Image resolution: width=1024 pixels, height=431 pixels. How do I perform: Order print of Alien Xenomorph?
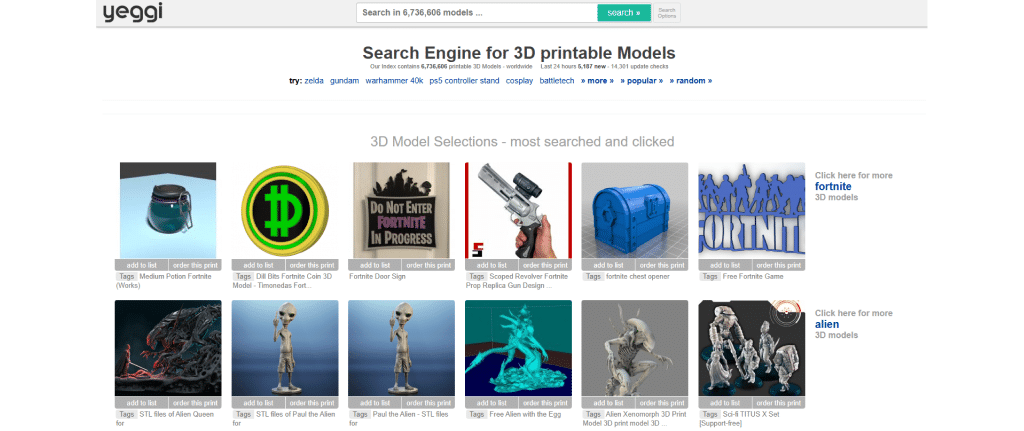click(x=662, y=403)
